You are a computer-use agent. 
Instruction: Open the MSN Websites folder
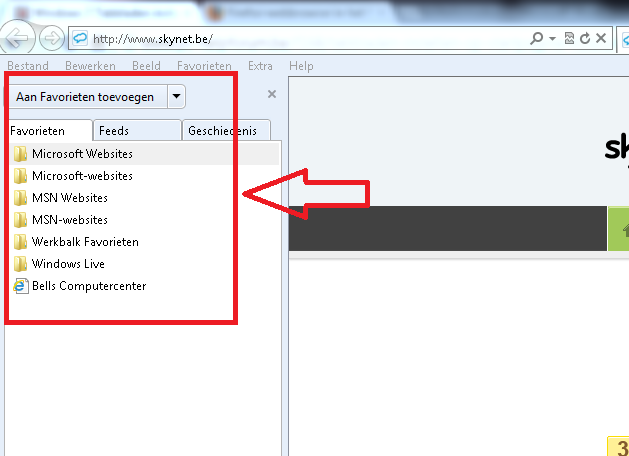coord(144,198)
